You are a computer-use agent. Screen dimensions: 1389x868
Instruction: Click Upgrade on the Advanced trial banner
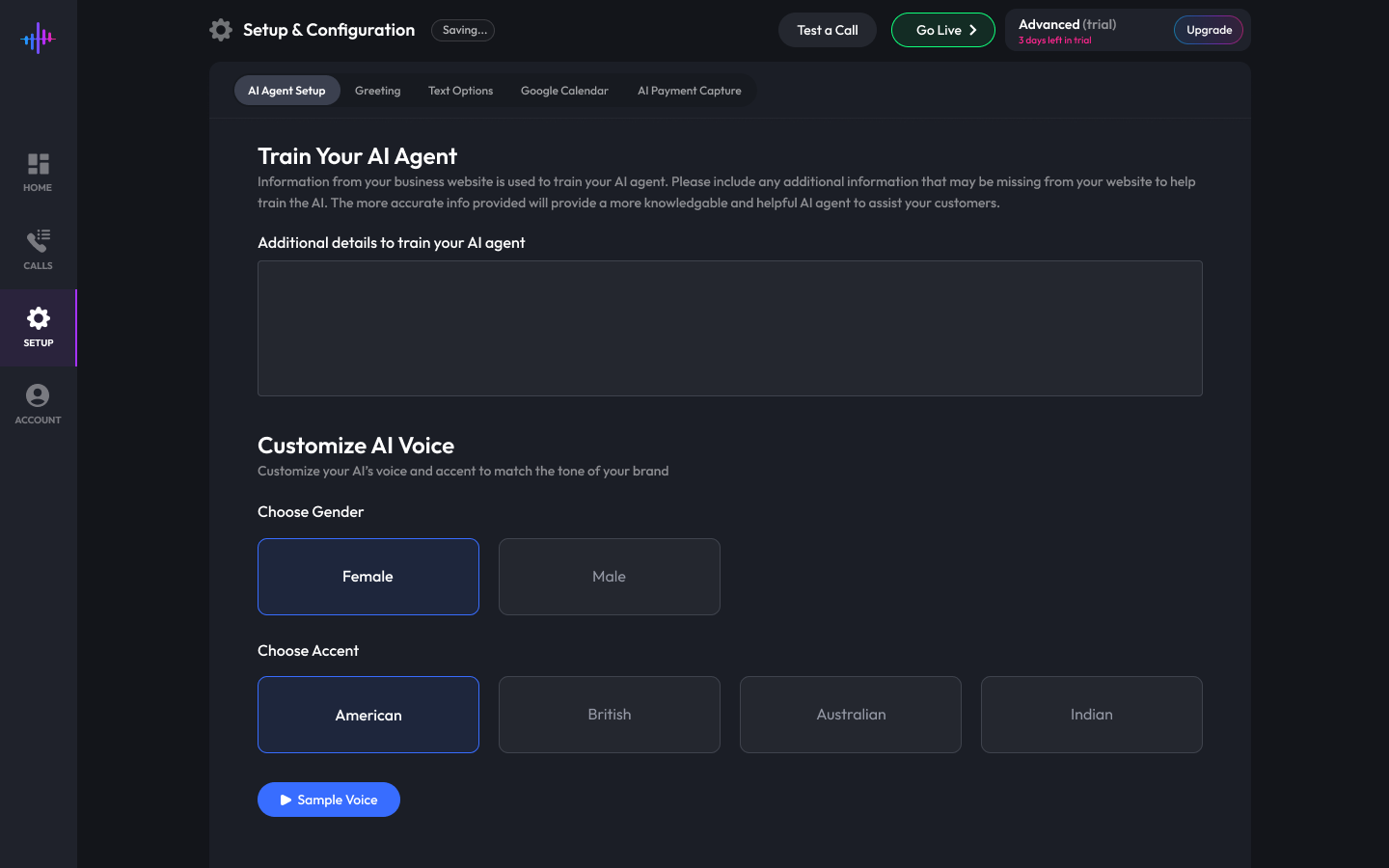tap(1208, 30)
